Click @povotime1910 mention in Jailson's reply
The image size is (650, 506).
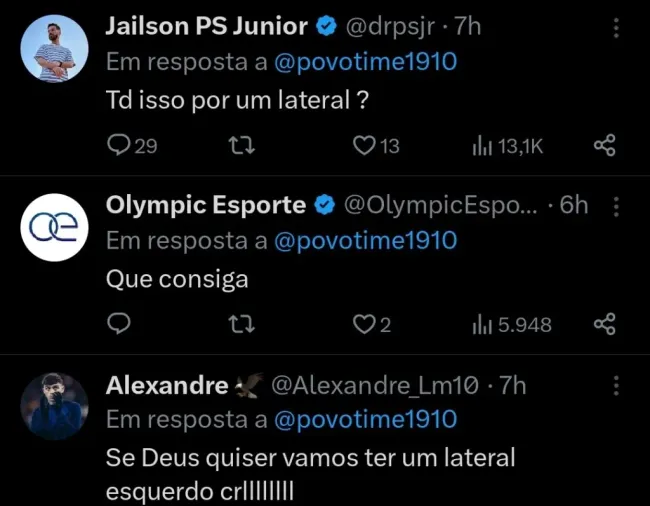click(x=364, y=62)
